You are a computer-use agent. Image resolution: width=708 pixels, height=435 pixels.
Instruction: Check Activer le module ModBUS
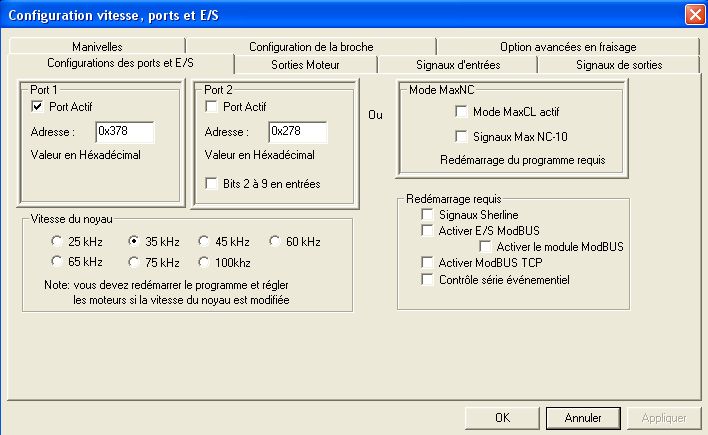click(x=485, y=247)
